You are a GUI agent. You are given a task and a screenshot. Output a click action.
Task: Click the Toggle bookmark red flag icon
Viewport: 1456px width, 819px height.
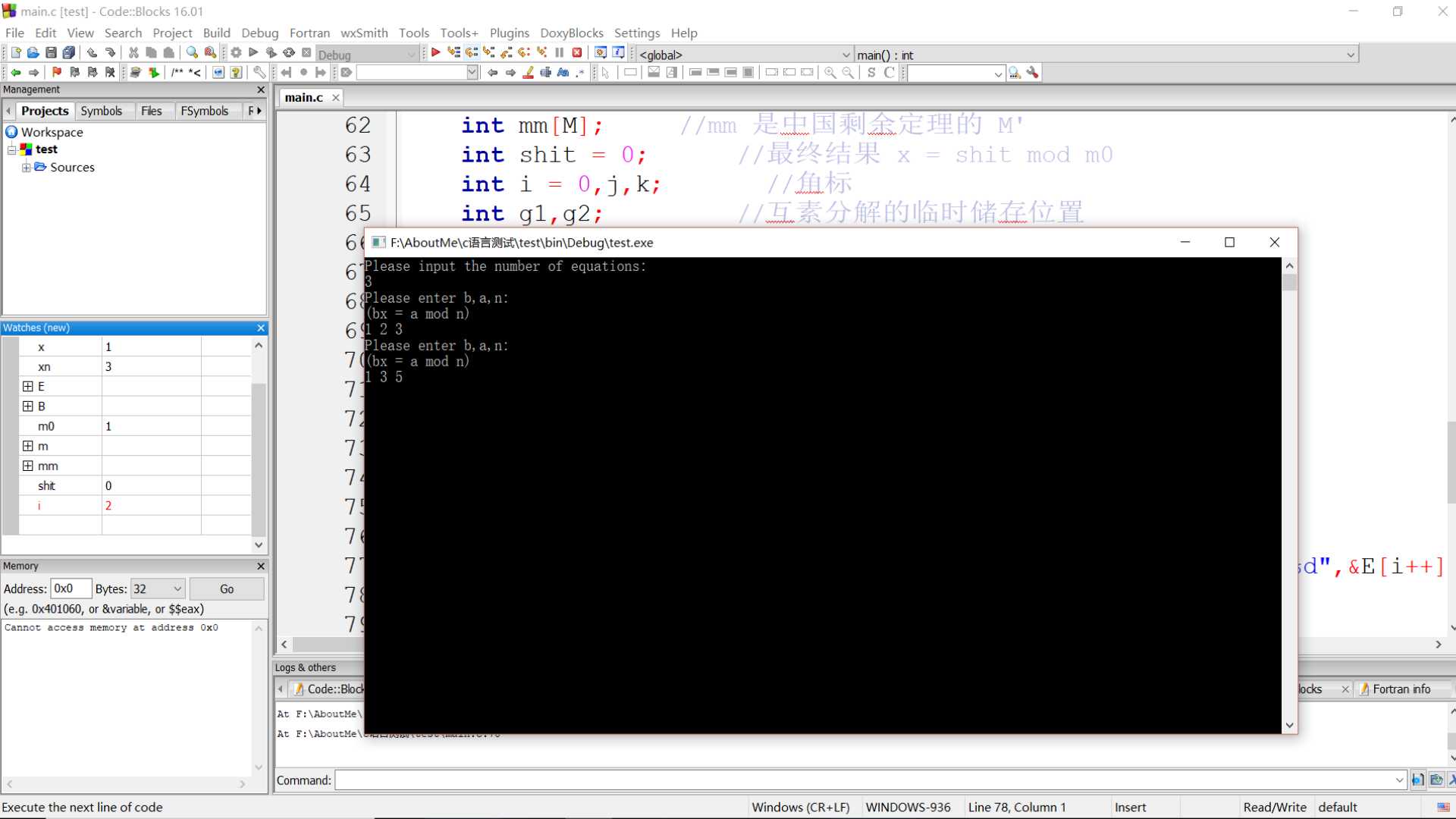(56, 72)
